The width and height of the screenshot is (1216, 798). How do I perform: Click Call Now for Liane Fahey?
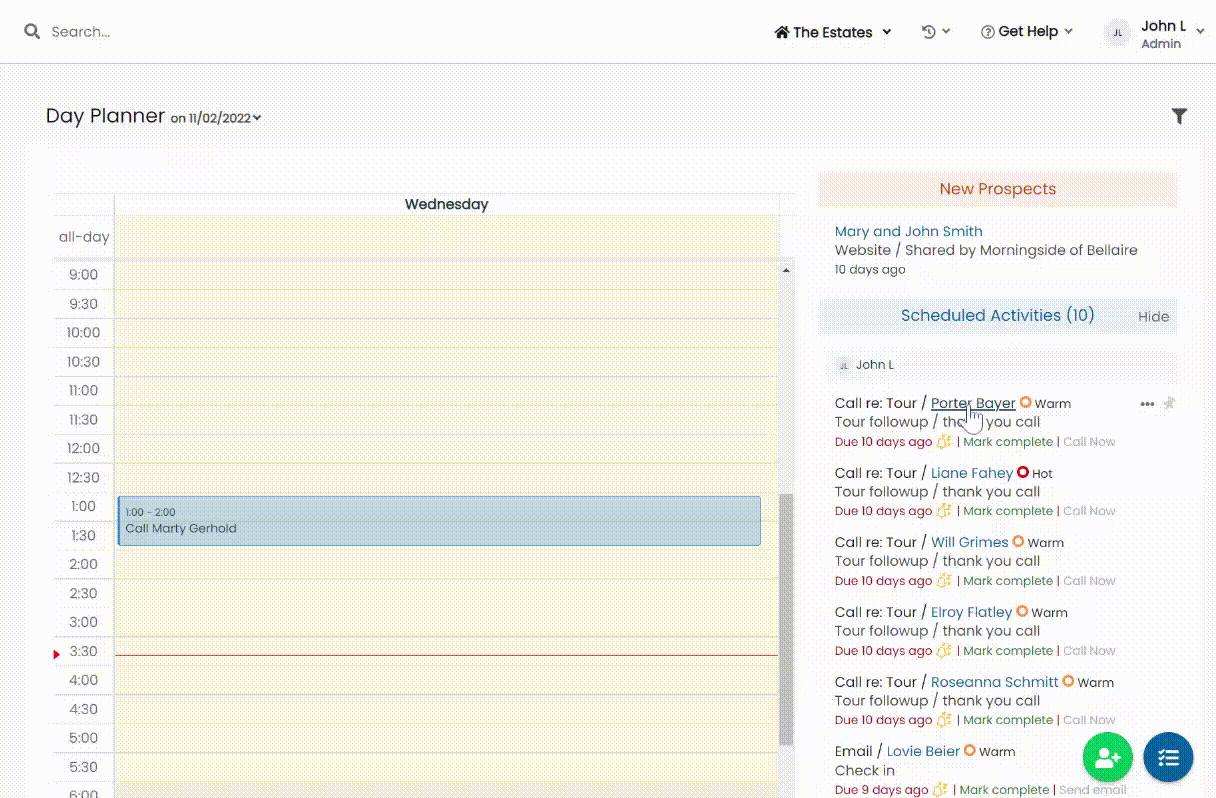click(1089, 511)
